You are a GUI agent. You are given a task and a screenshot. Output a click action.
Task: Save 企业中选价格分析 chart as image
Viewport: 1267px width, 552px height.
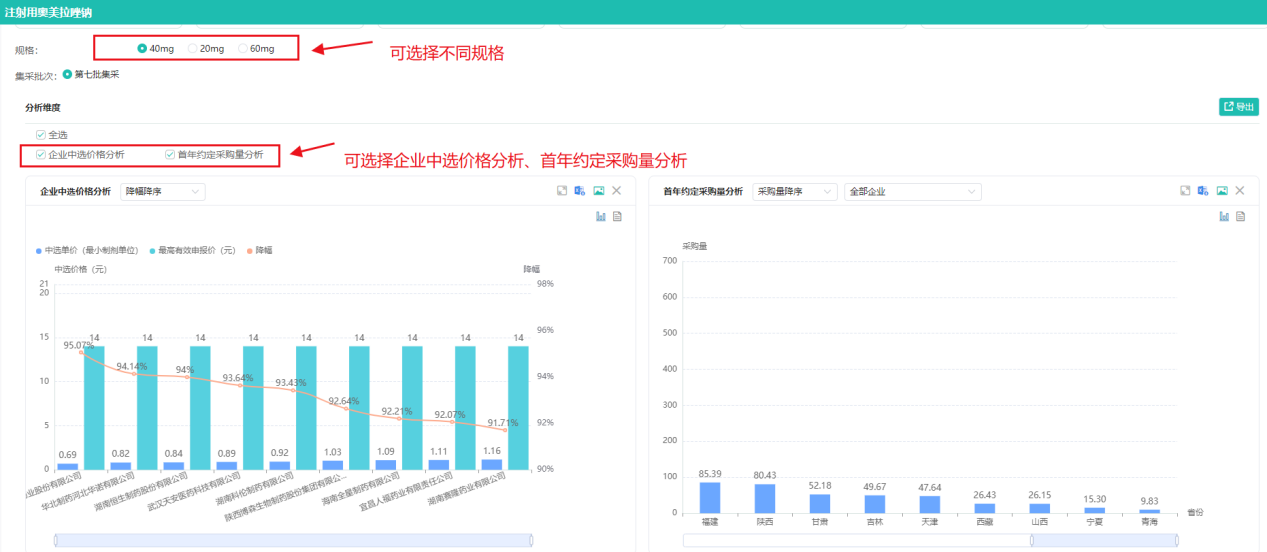[599, 191]
